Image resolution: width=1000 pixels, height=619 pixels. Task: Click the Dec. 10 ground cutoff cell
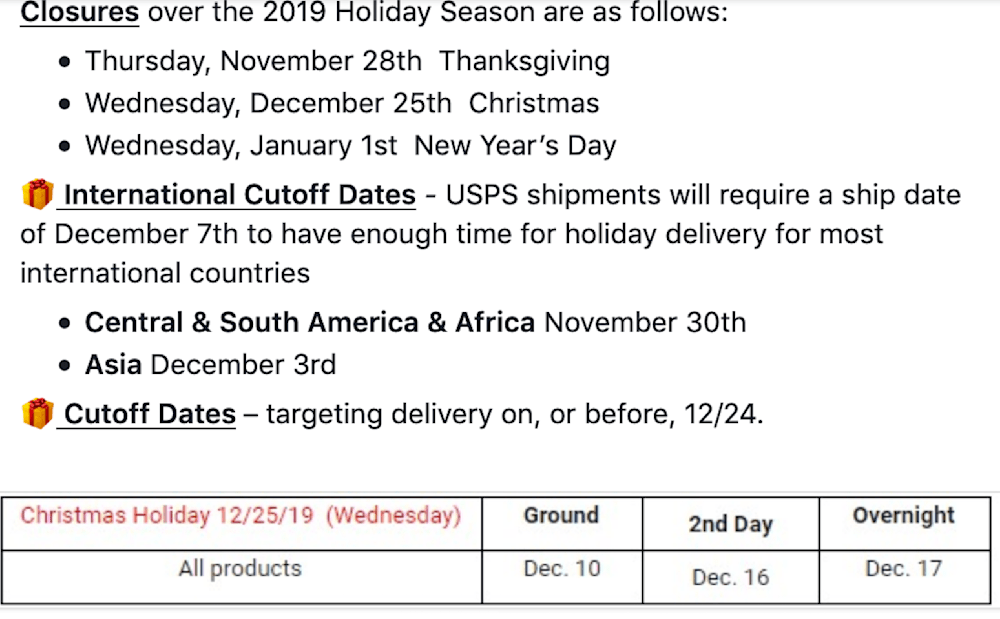pos(562,569)
